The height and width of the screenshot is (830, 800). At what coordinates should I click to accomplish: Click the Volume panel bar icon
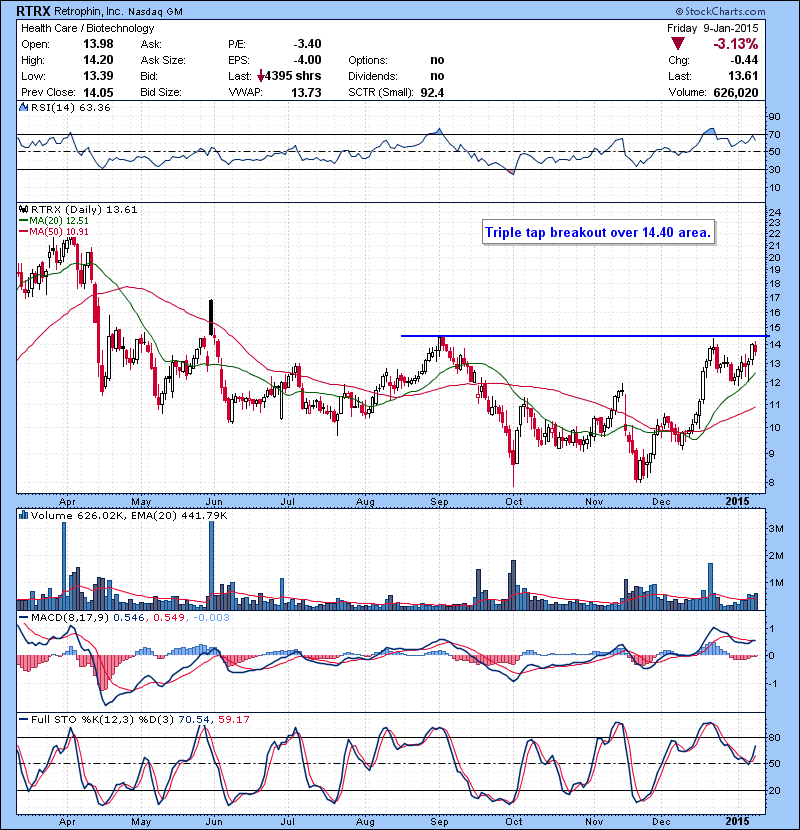coord(23,515)
